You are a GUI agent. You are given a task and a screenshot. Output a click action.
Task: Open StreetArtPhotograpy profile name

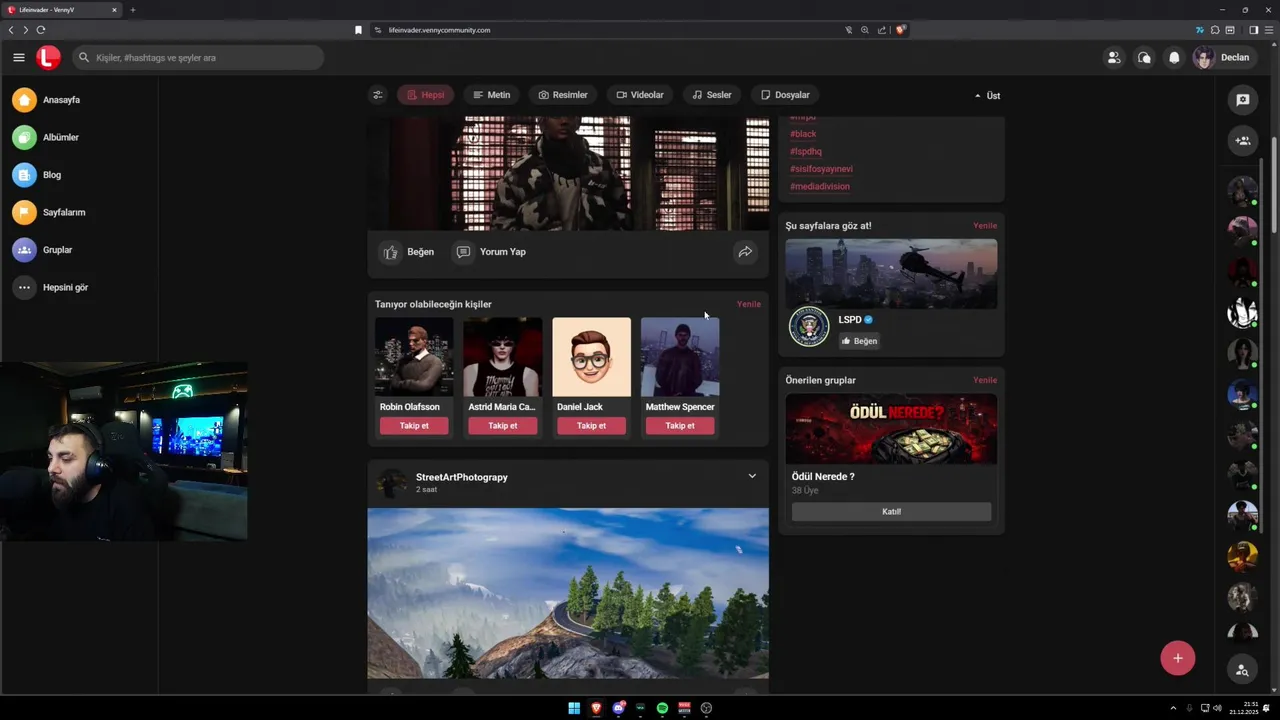click(x=462, y=477)
